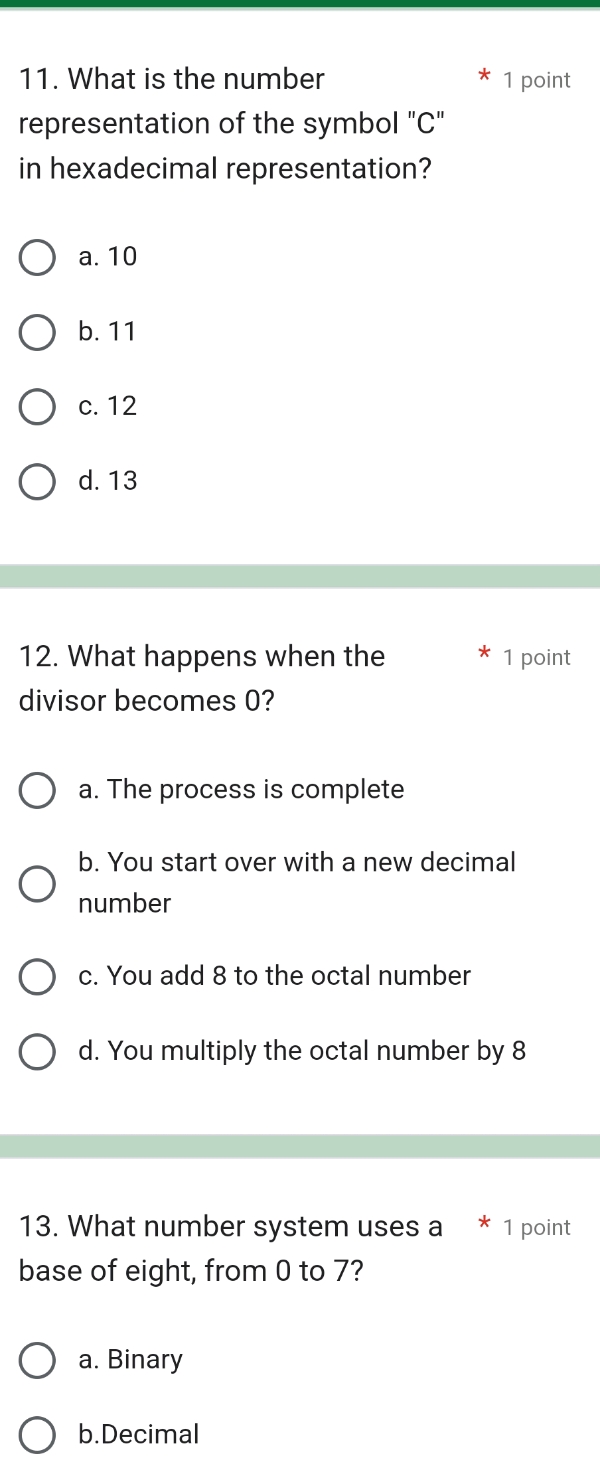Click the "1 point" label on question 11
The width and height of the screenshot is (600, 1462).
537,80
